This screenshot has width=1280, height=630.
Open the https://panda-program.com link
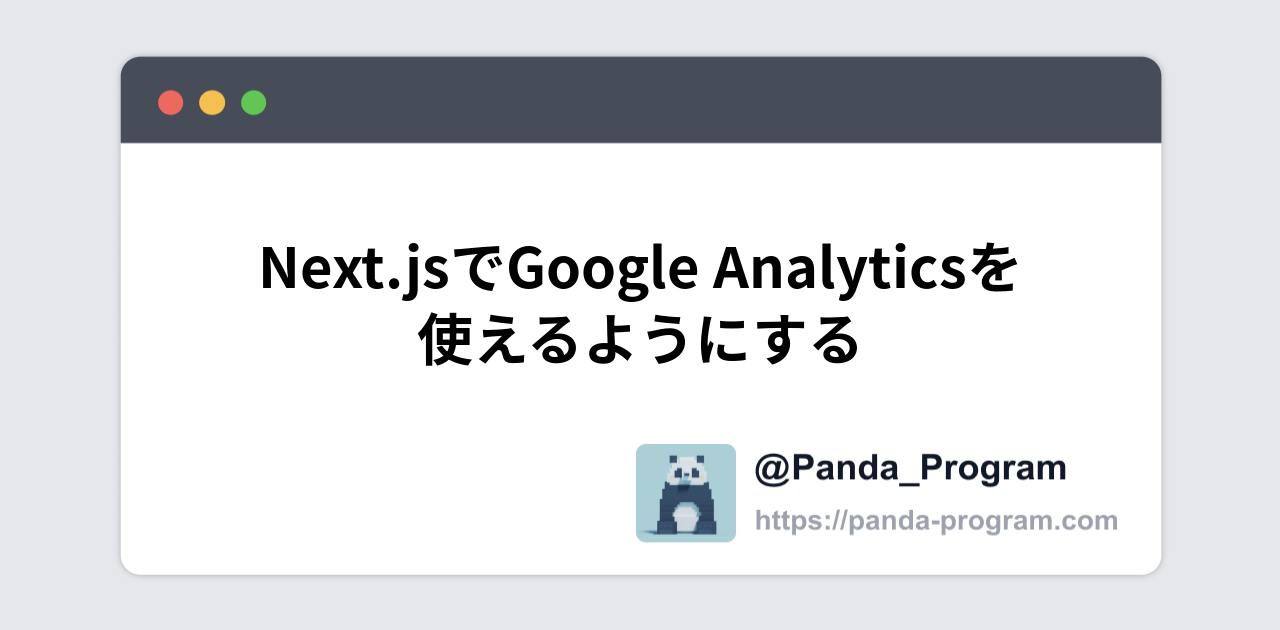tap(935, 521)
